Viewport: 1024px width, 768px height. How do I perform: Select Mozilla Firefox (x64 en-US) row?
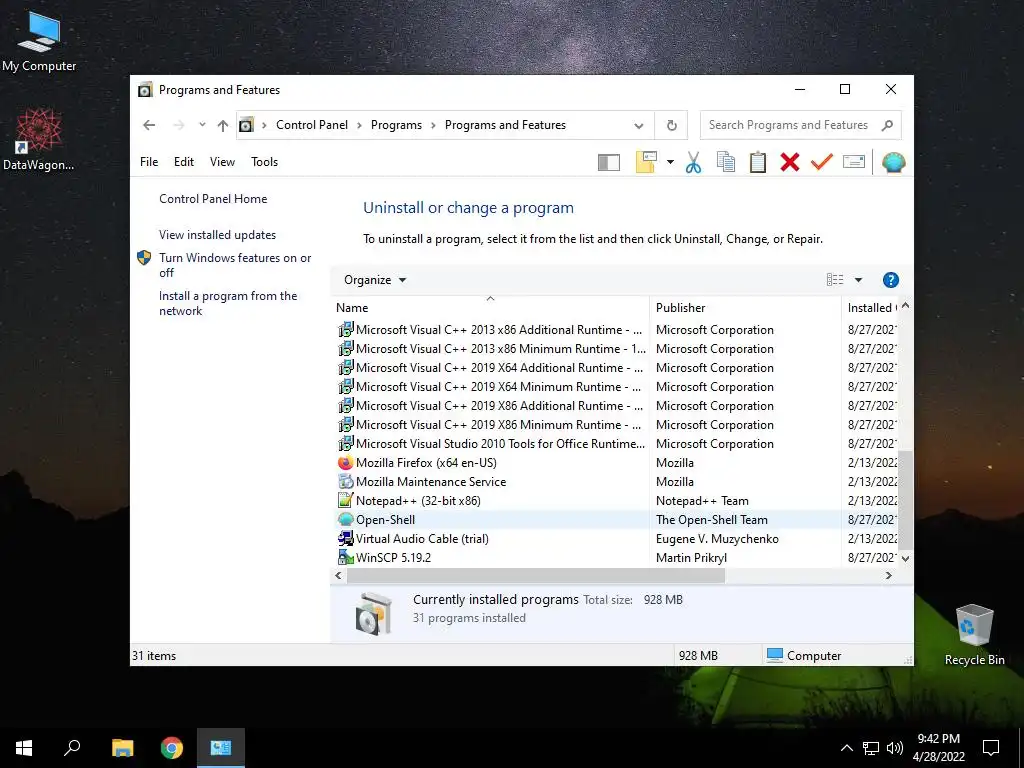[616, 462]
